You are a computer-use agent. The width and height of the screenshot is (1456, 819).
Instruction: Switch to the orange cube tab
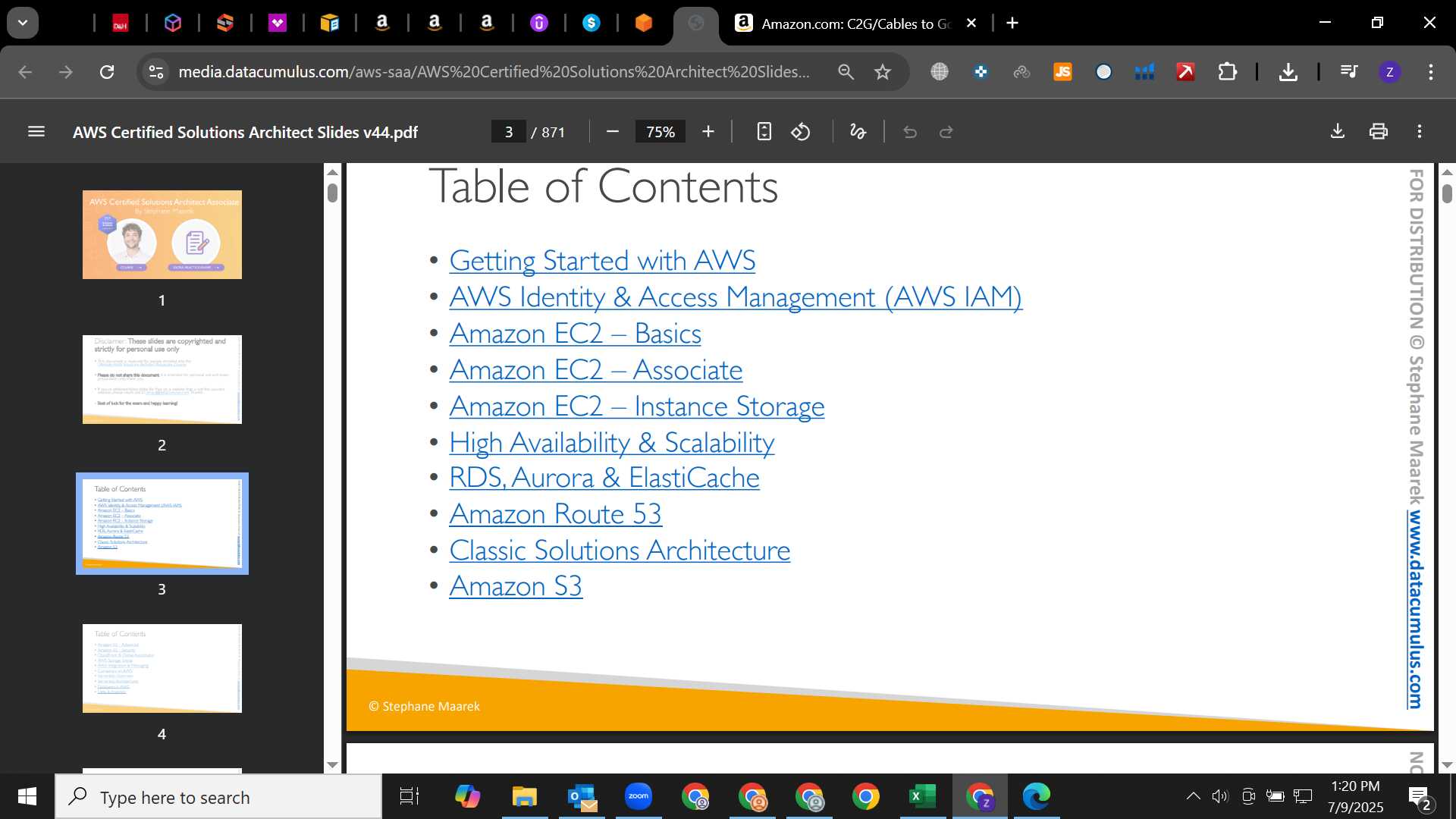644,24
